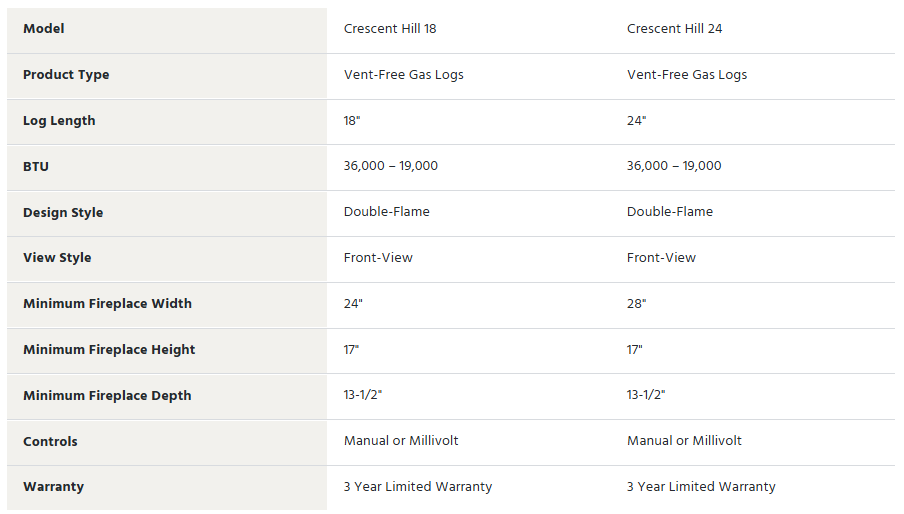Select the Crescent Hill 24 model cell

click(675, 29)
